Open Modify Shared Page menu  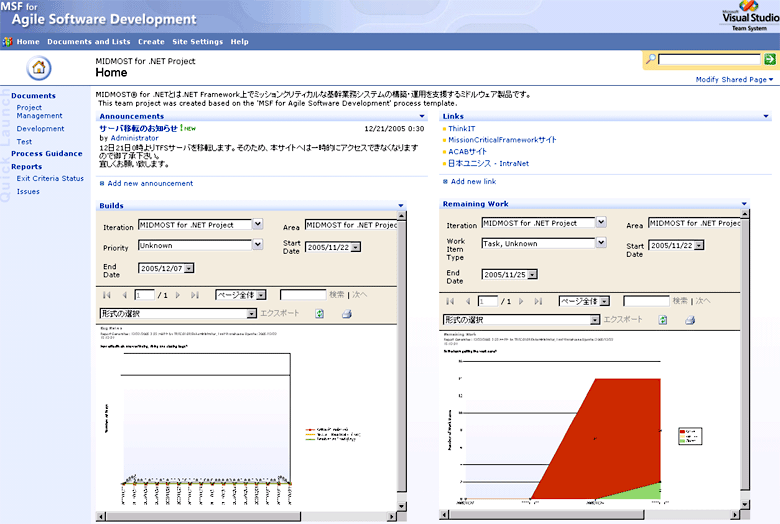coord(734,80)
